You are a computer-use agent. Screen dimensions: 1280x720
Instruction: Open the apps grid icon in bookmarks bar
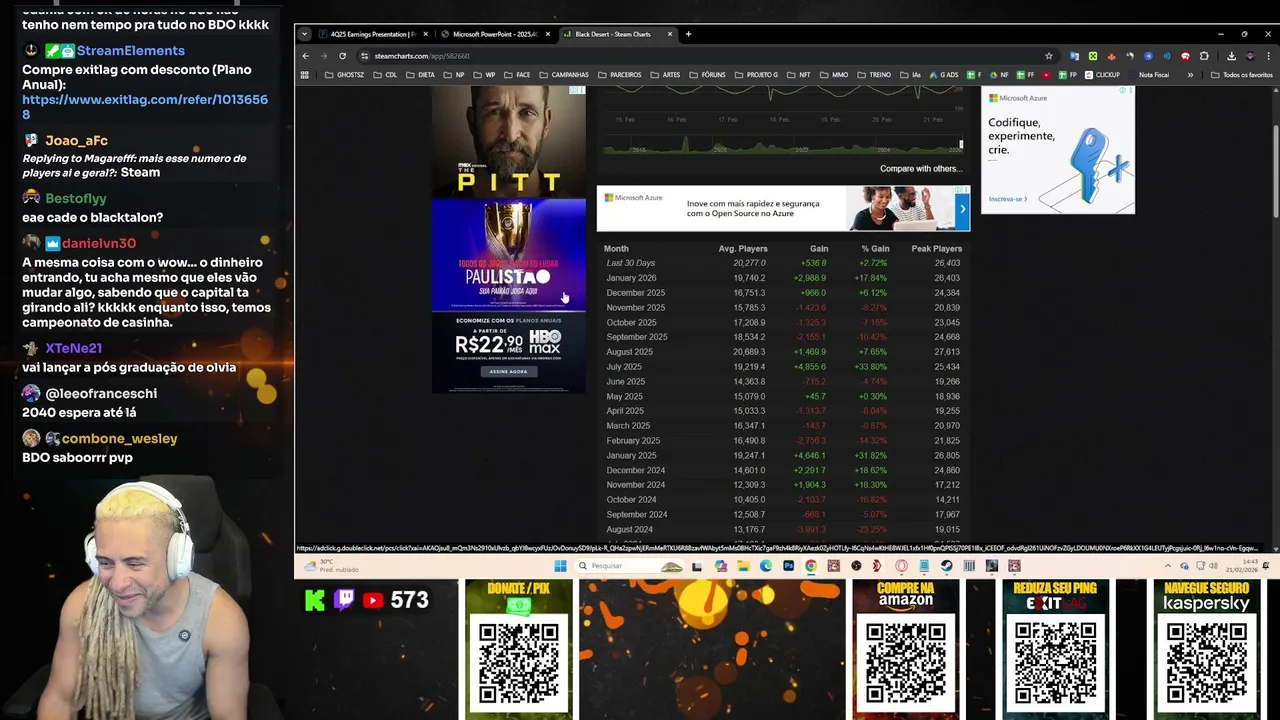pos(305,75)
